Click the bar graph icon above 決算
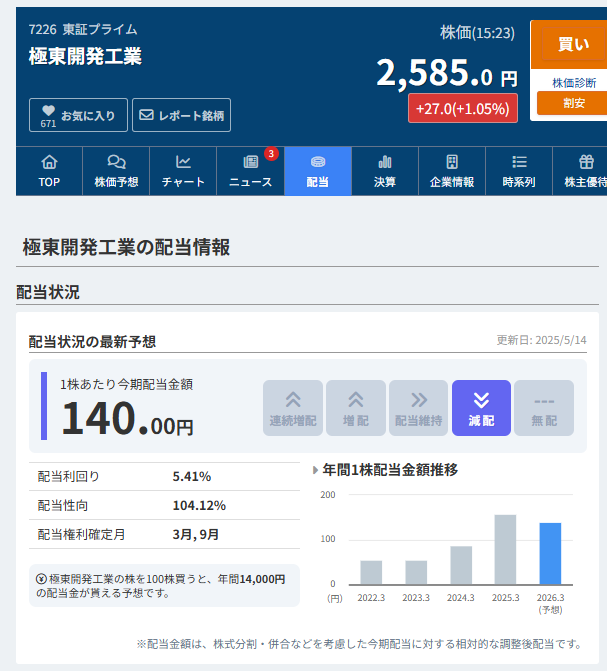Screen dimensions: 607x671 [385, 162]
